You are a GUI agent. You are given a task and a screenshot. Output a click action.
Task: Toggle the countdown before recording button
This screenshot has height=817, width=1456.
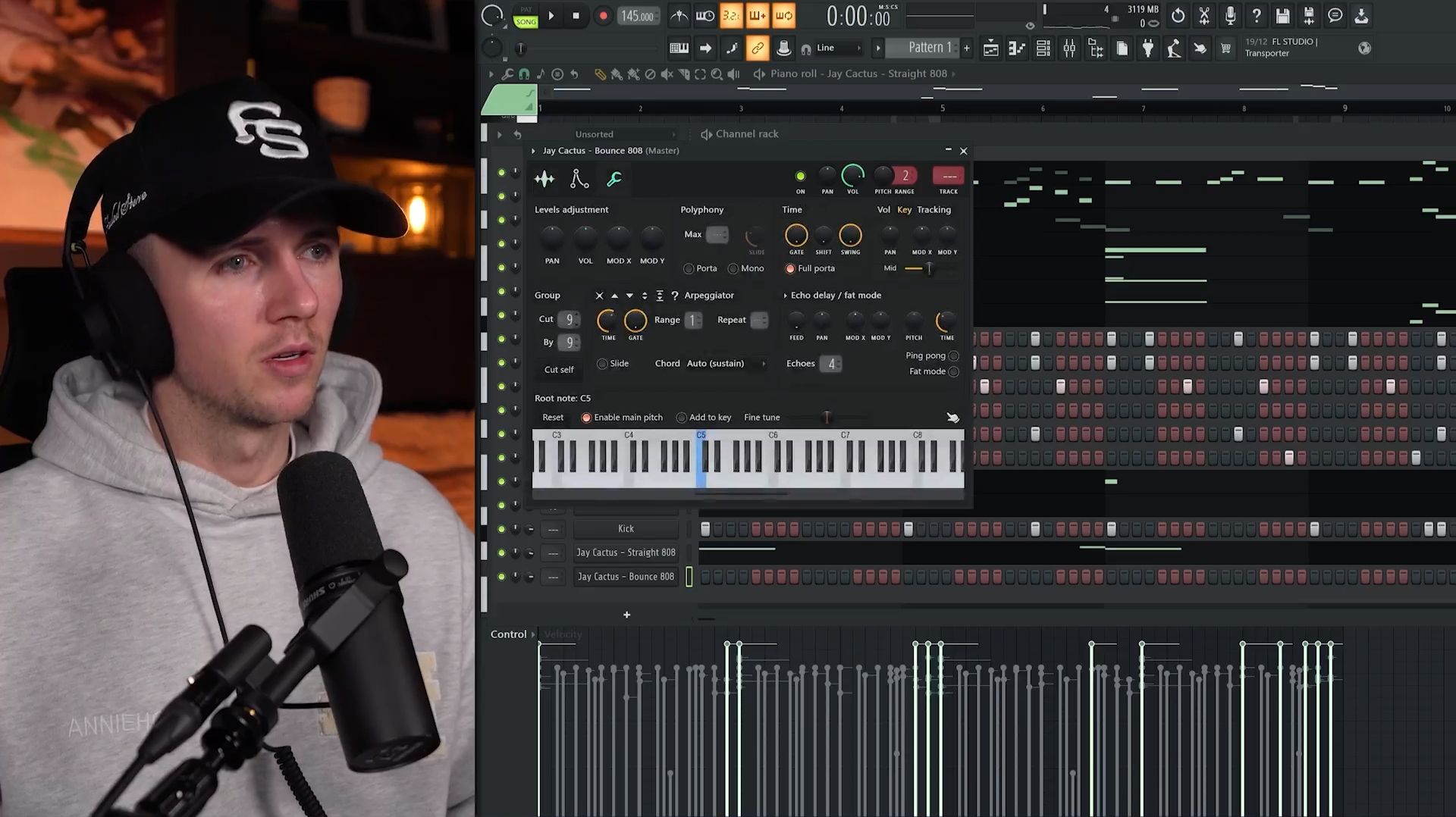[730, 16]
